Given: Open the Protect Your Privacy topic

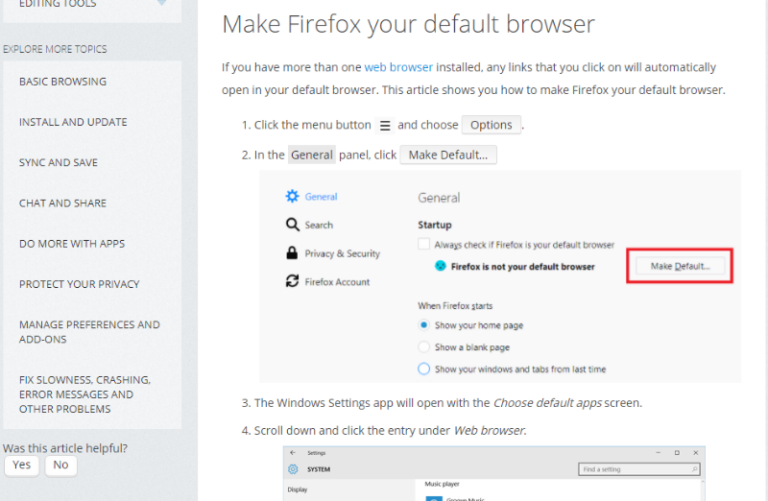Looking at the screenshot, I should (79, 284).
